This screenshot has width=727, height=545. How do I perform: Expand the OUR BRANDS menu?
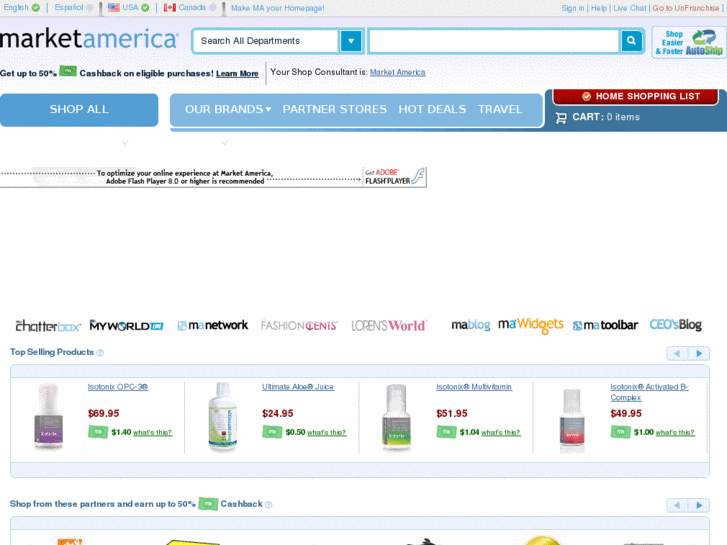click(x=228, y=109)
